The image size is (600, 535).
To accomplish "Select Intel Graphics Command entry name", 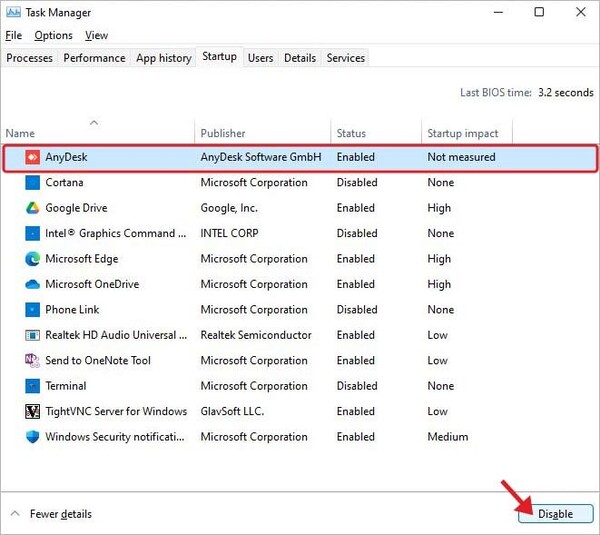I will [x=116, y=233].
